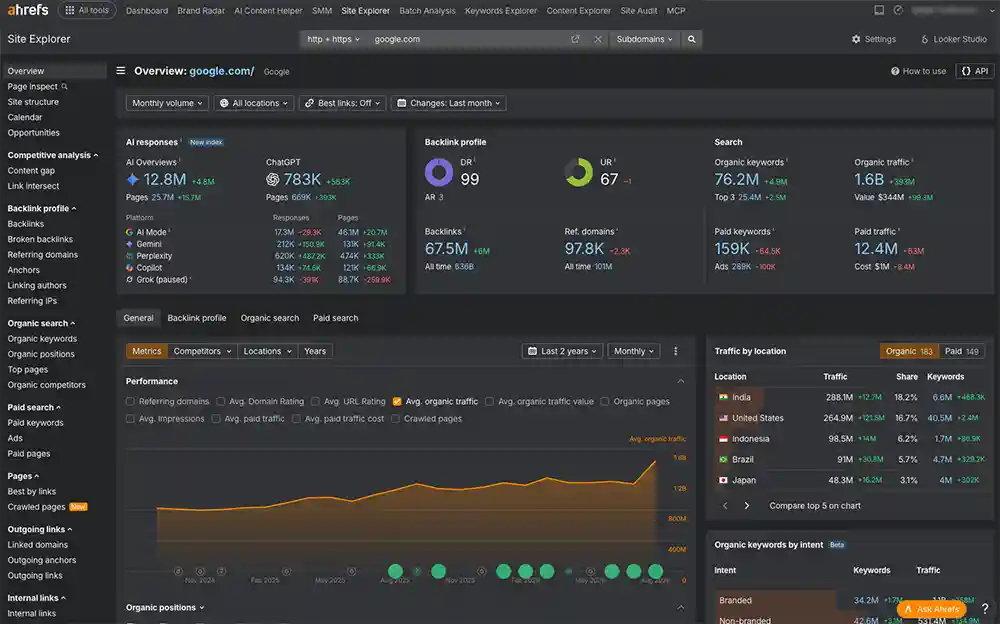
Task: Click the Page inspect search icon
Action: (64, 86)
